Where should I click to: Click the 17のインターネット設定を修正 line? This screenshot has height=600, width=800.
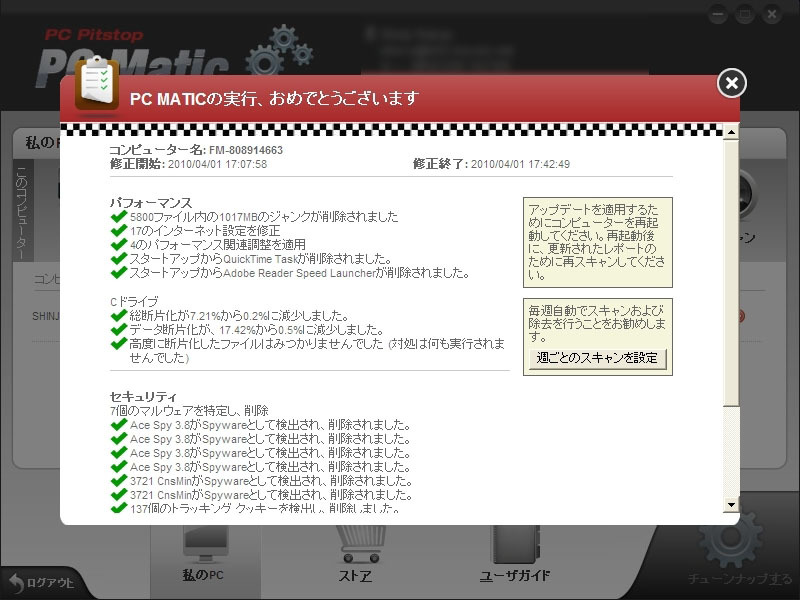[x=205, y=231]
